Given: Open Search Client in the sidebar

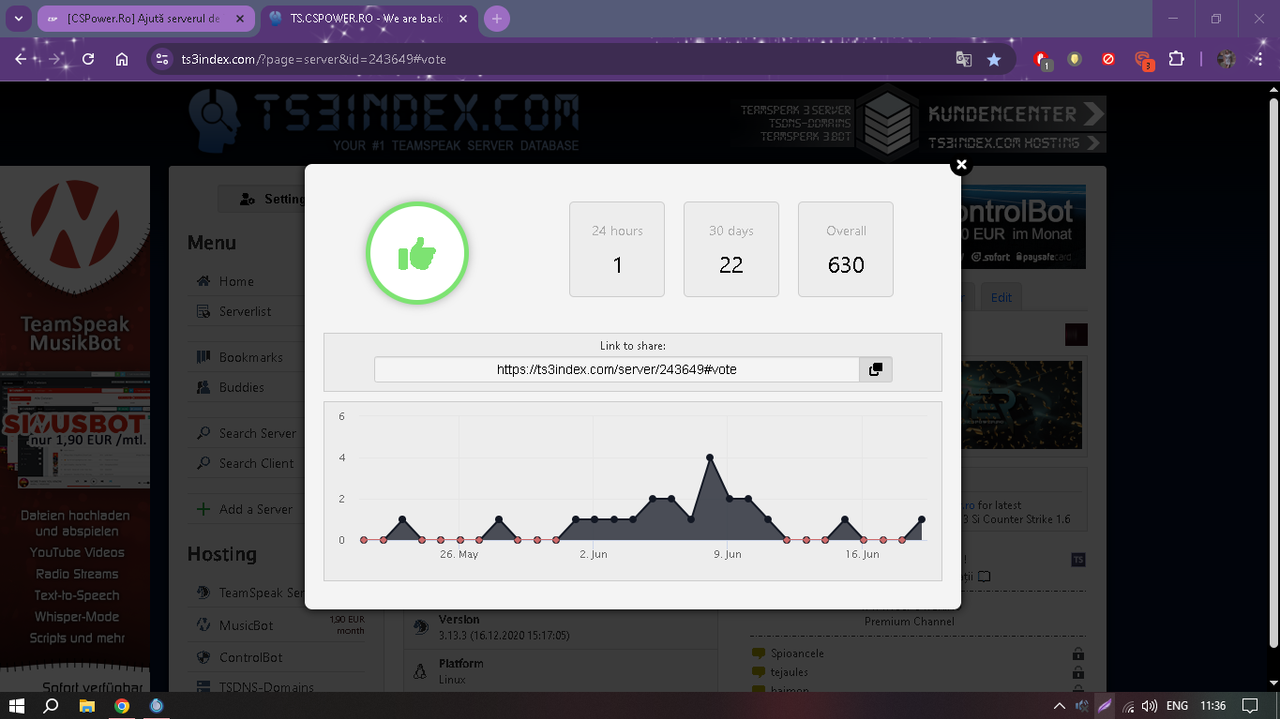Looking at the screenshot, I should click(257, 464).
